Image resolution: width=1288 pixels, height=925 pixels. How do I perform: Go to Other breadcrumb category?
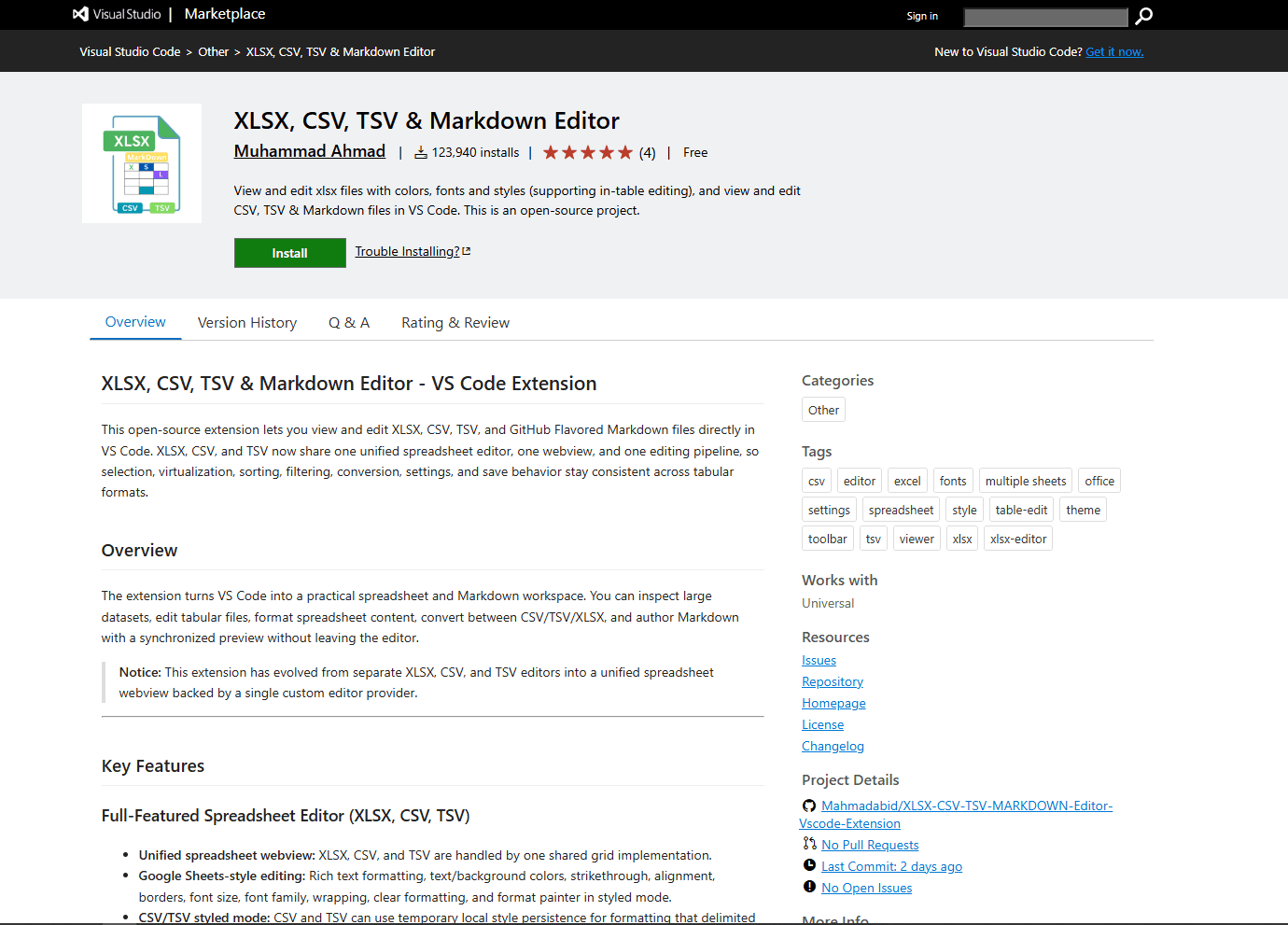click(214, 52)
